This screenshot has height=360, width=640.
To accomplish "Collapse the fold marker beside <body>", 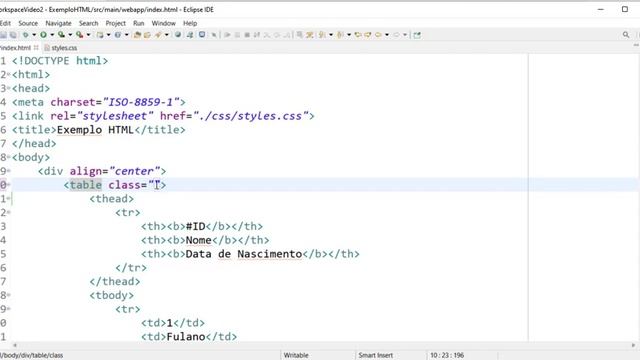I will pyautogui.click(x=9, y=158).
